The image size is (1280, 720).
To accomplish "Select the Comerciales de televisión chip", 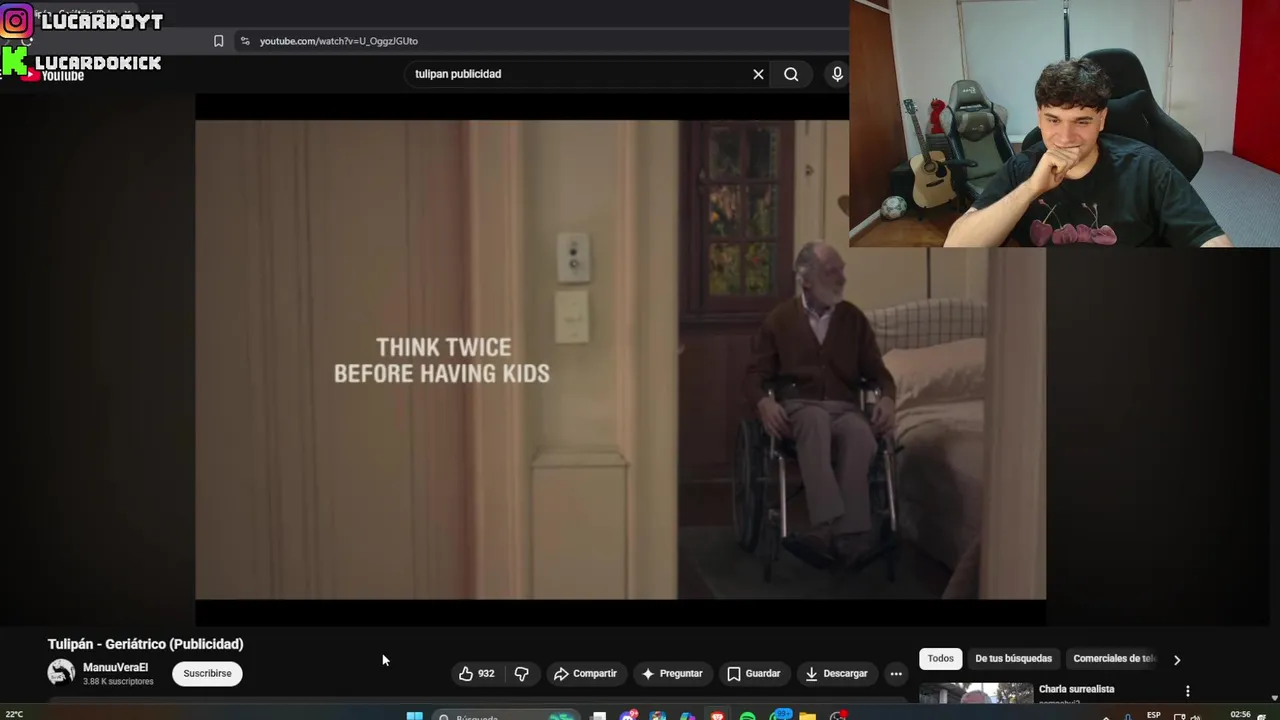I will tap(1113, 659).
